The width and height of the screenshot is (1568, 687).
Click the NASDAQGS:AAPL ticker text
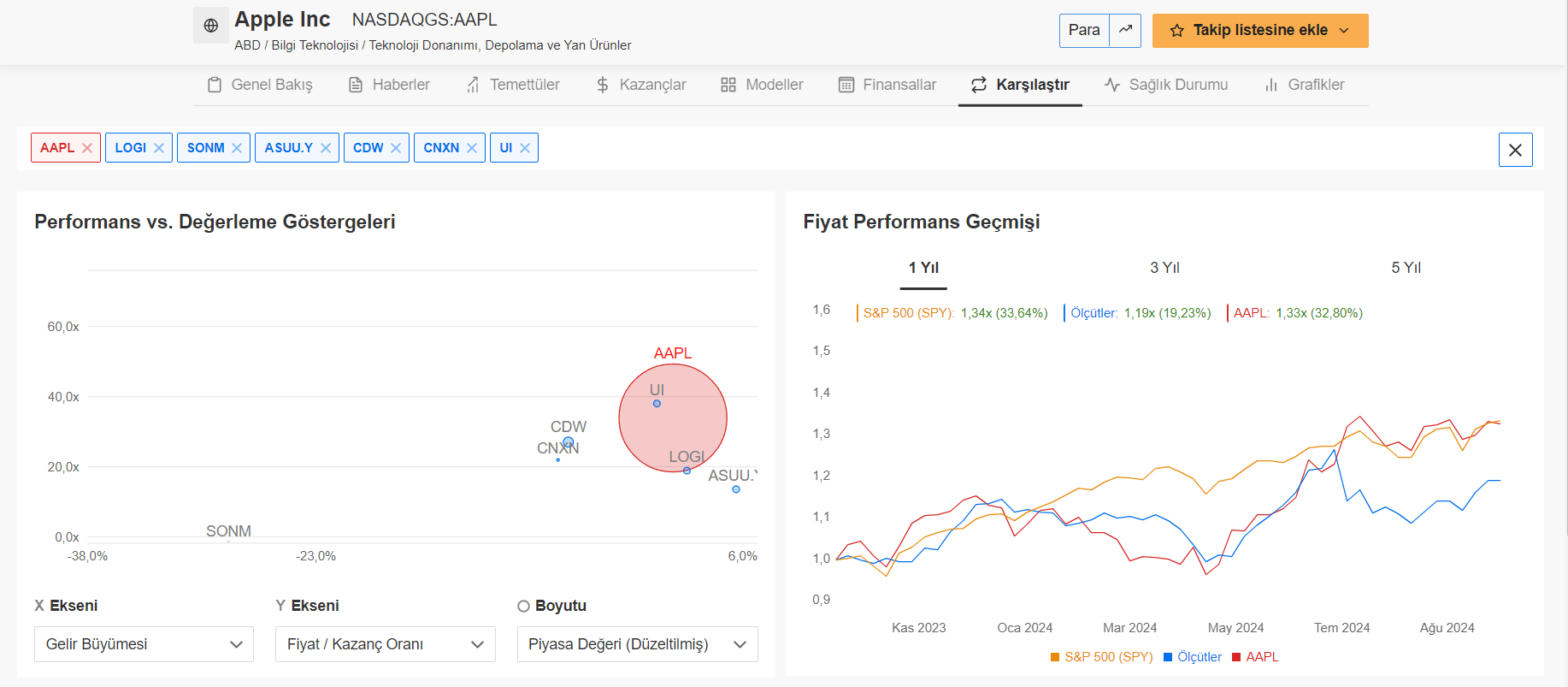(424, 20)
